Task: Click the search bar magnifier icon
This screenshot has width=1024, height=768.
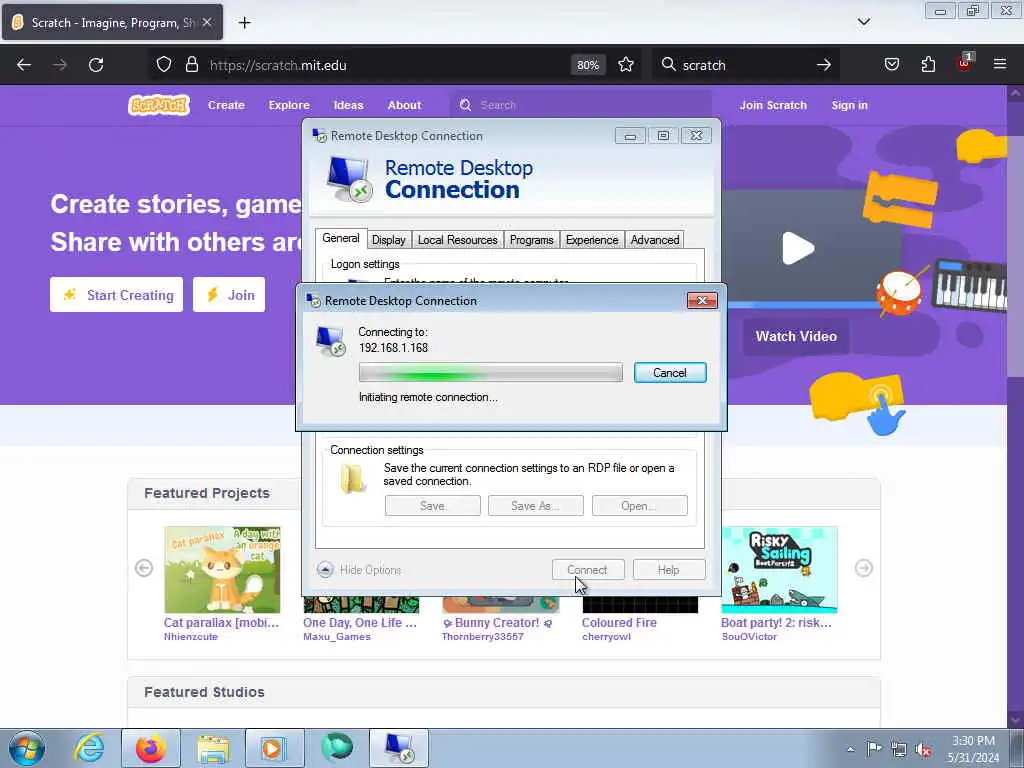Action: [668, 64]
